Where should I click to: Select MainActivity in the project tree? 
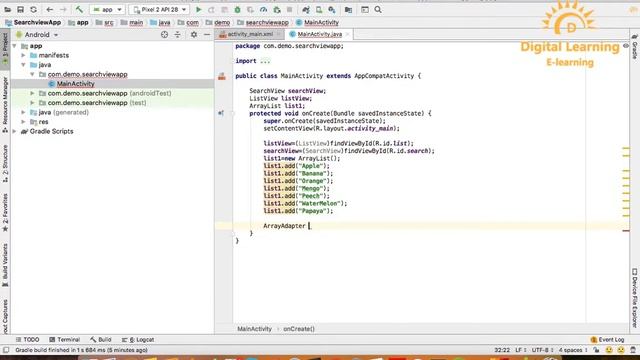tap(76, 84)
